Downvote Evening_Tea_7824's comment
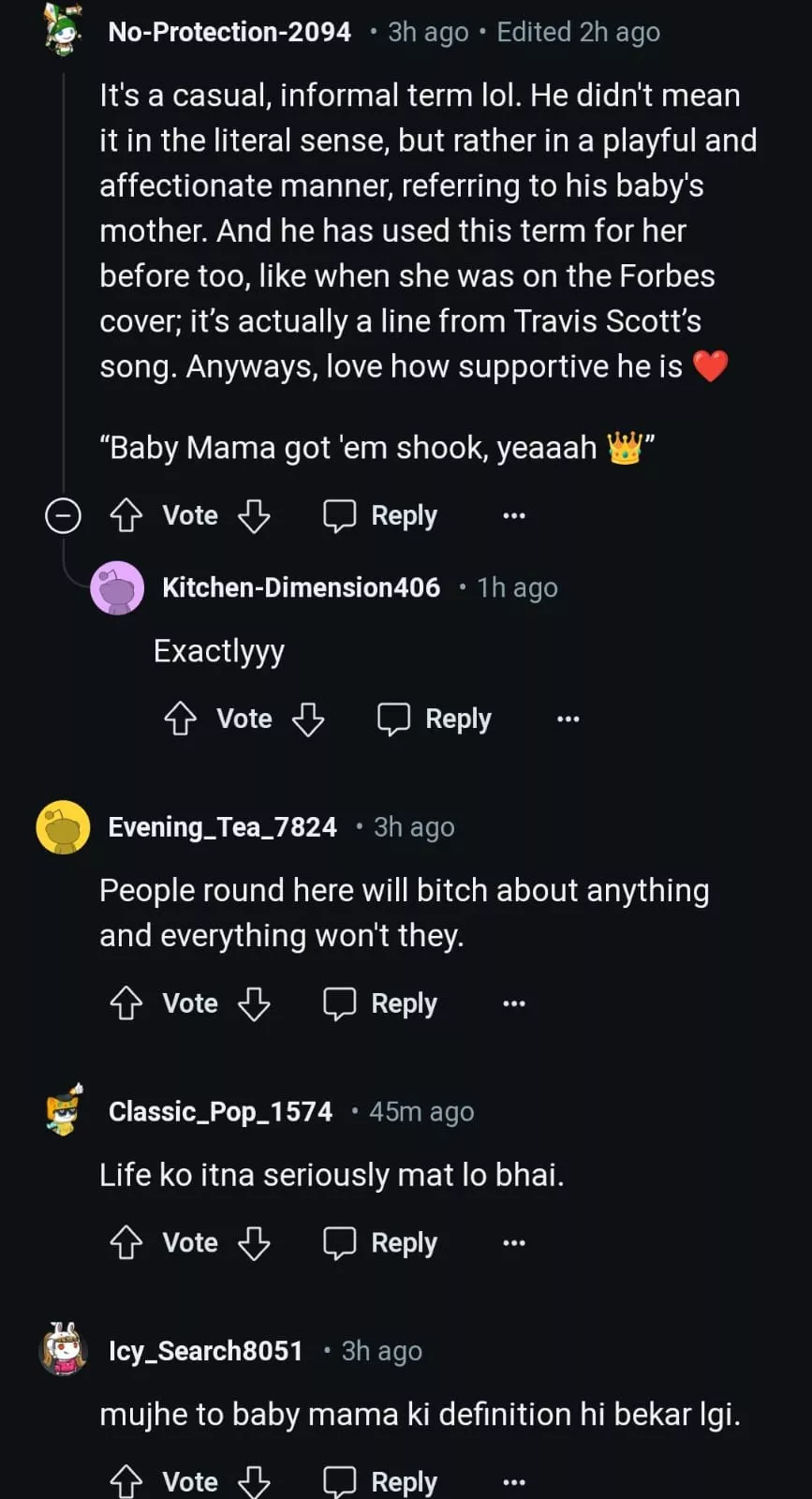 (254, 1004)
